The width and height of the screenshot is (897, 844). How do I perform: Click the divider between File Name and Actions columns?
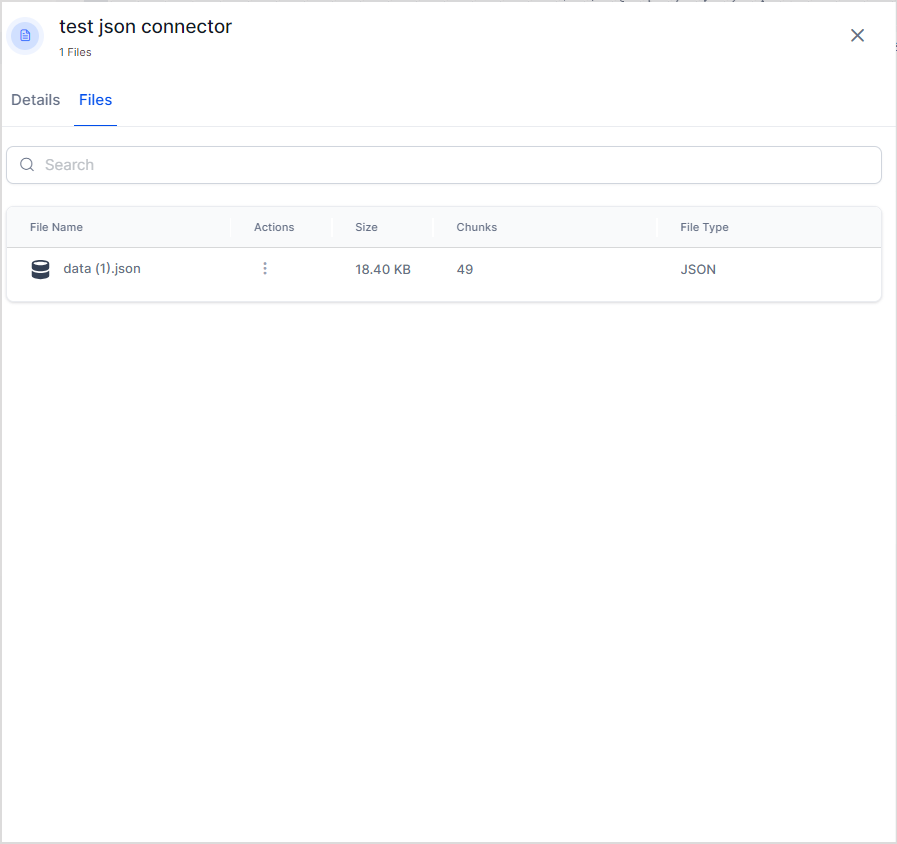230,227
